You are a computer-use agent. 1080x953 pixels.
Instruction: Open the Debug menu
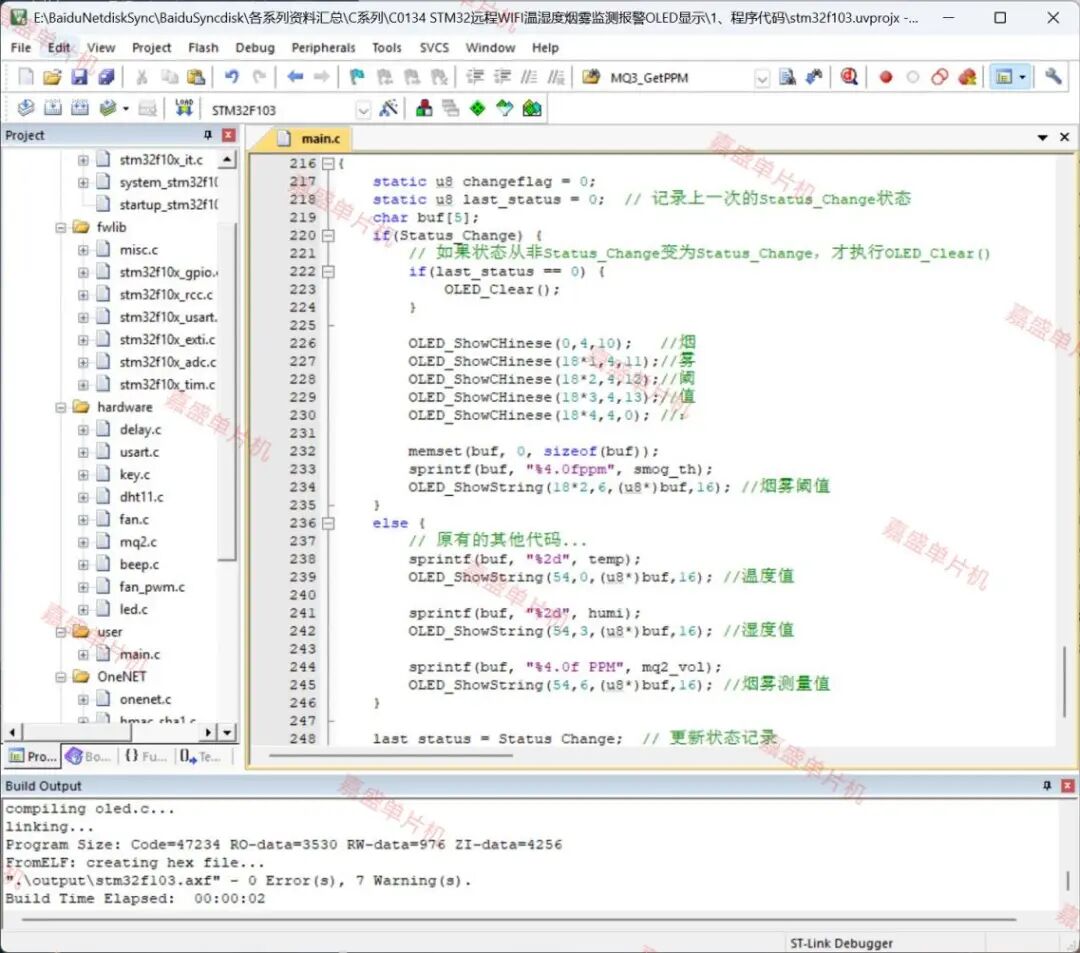[255, 48]
